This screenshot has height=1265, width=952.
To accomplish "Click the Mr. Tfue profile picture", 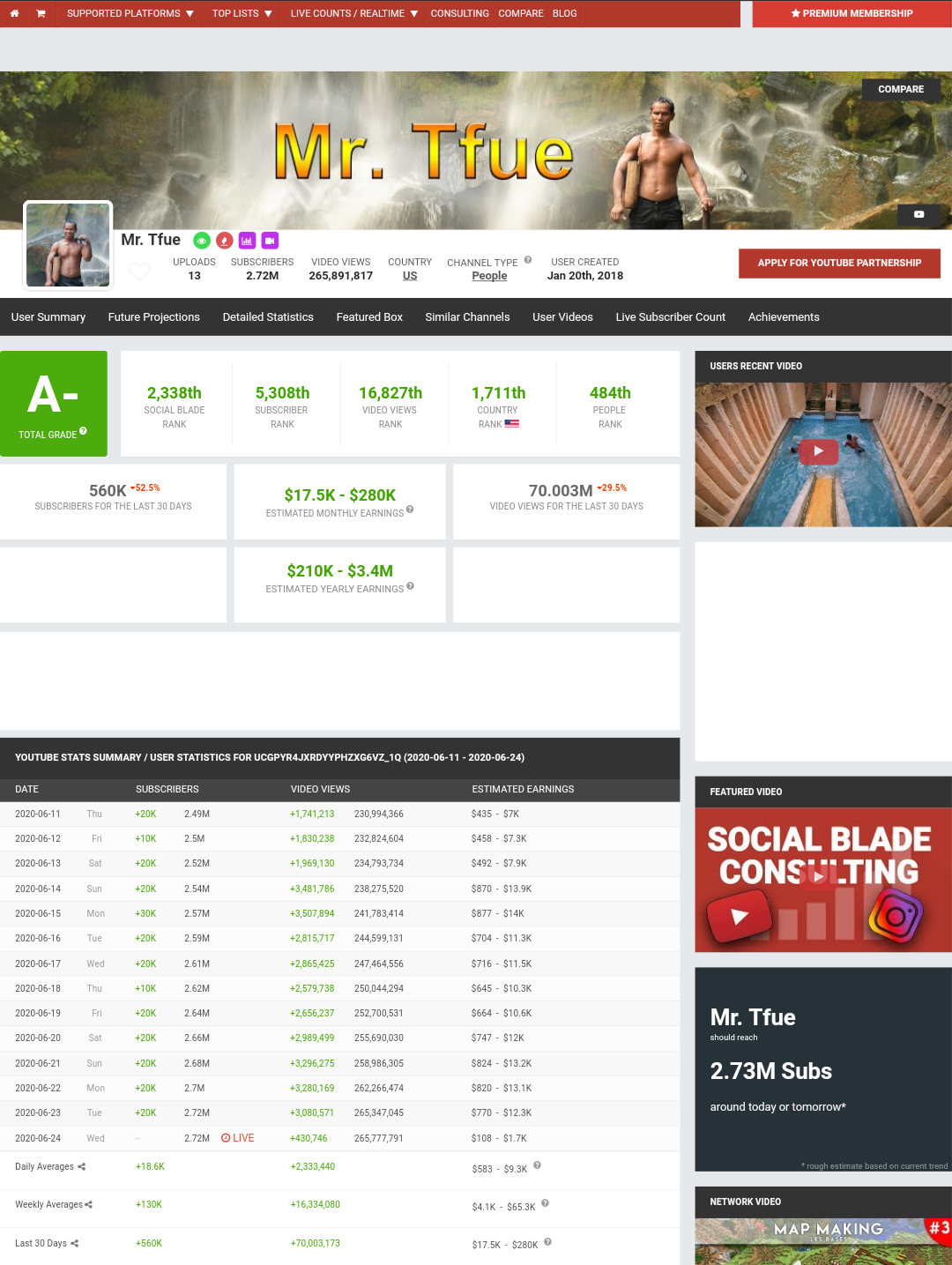I will [68, 245].
